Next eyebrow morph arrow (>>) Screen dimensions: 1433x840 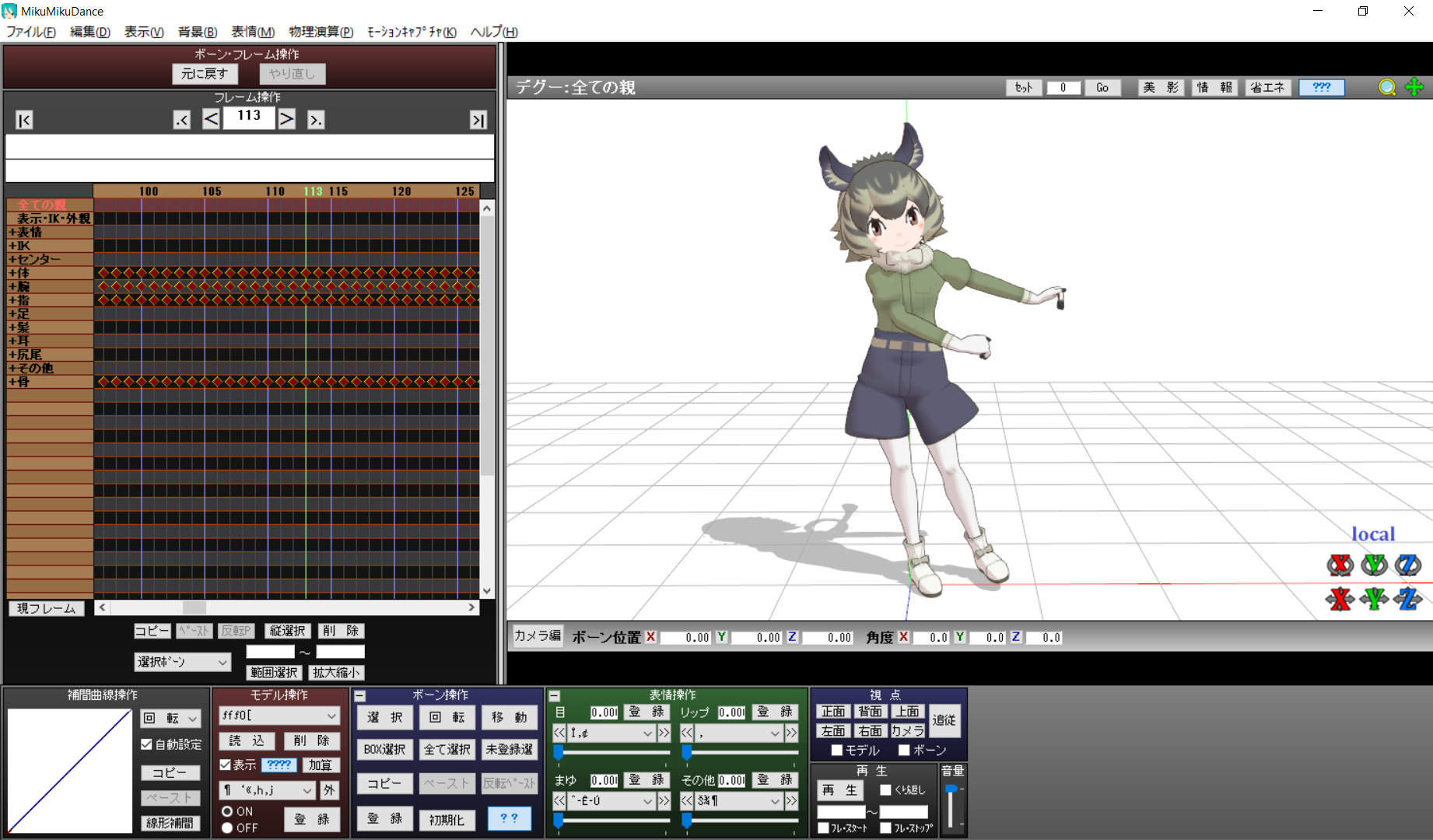click(x=664, y=800)
